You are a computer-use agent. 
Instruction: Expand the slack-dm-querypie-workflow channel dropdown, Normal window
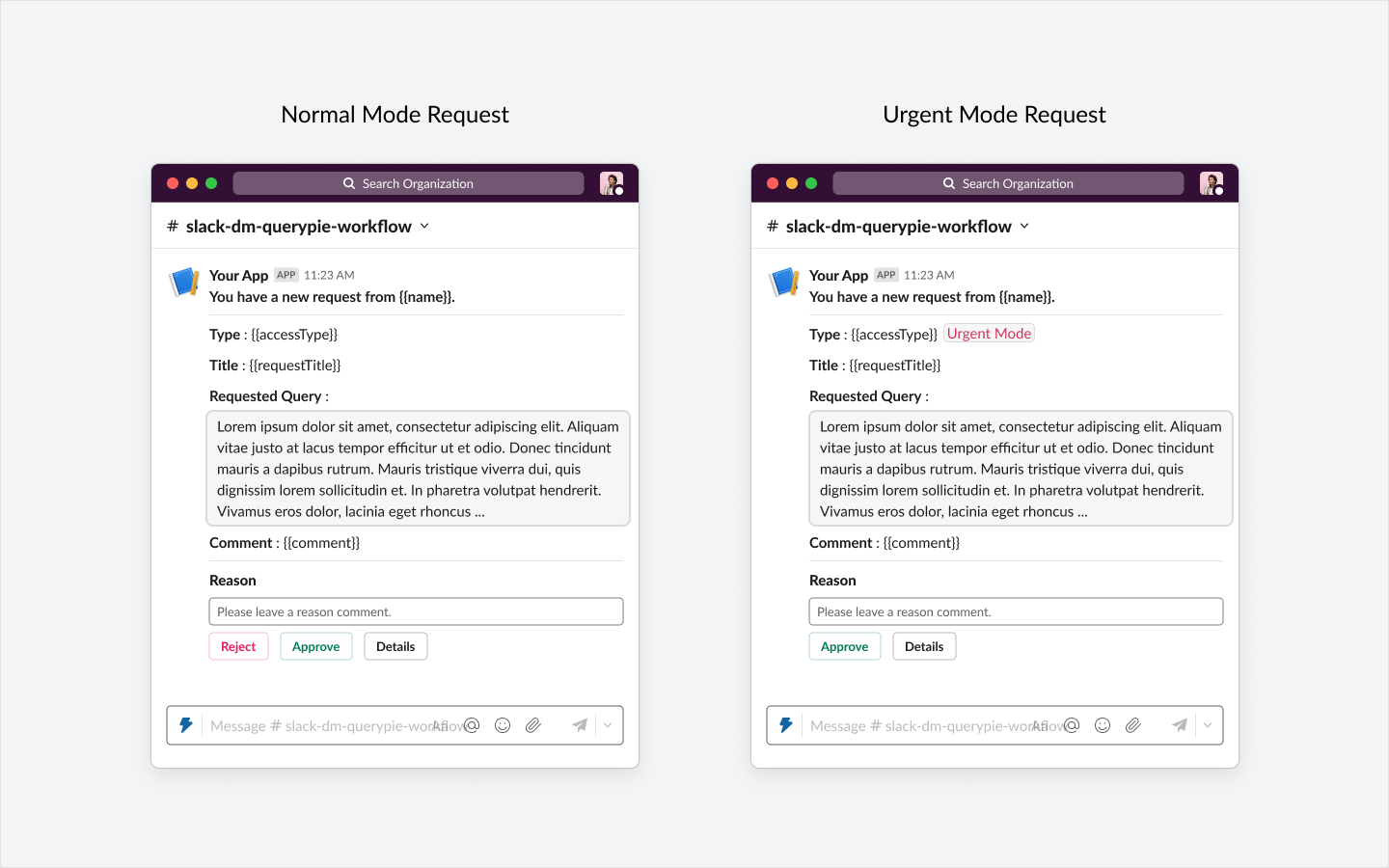(422, 226)
